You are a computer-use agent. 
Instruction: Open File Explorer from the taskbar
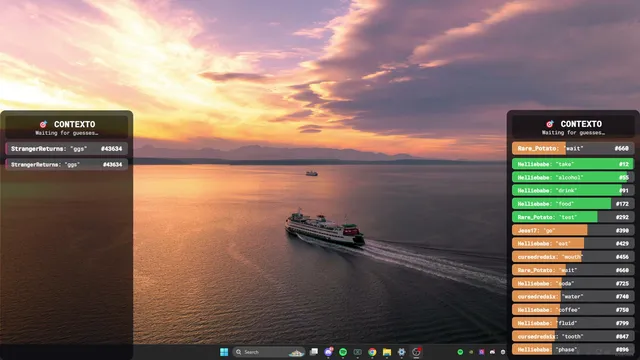(387, 352)
